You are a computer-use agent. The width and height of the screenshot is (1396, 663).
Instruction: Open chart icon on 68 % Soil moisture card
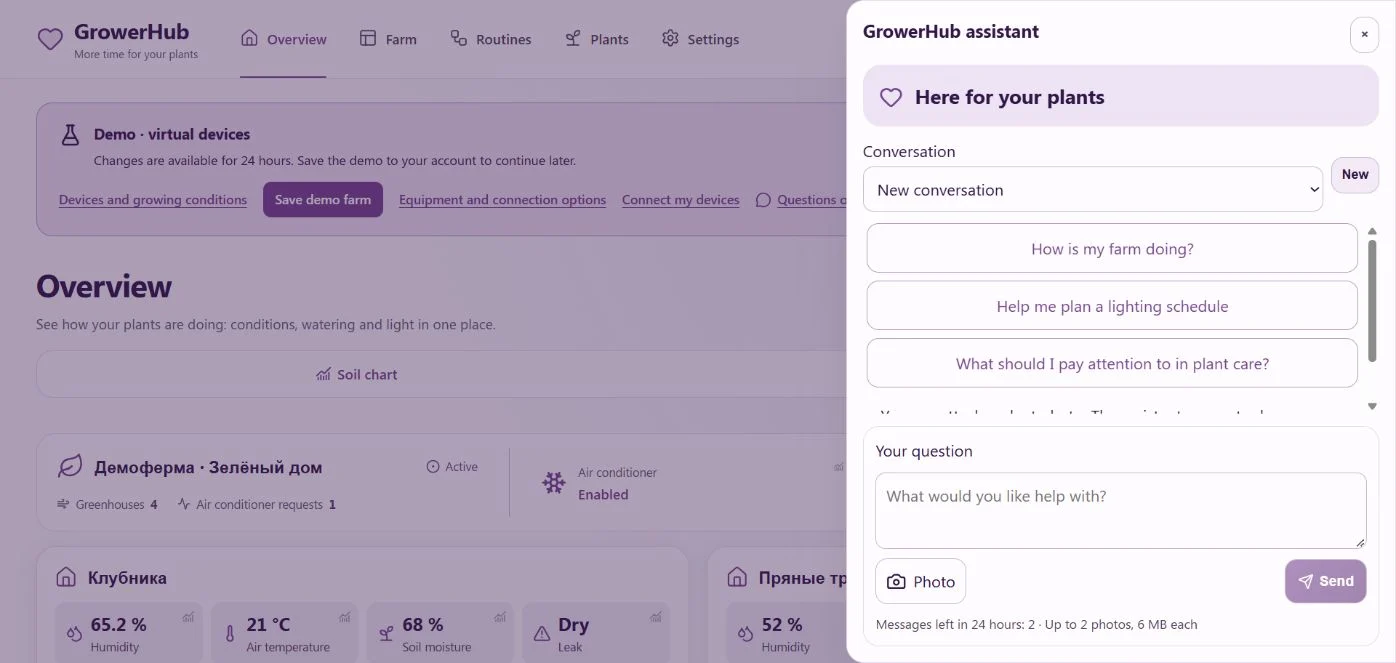pyautogui.click(x=500, y=617)
